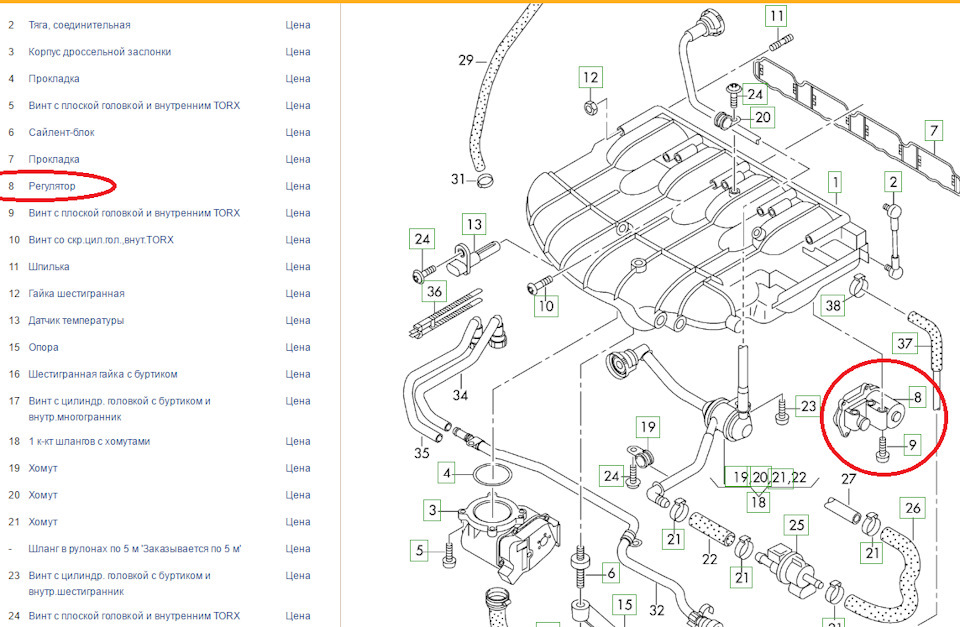The width and height of the screenshot is (960, 627).
Task: Open the 'Датчик температуры' part link
Action: pyautogui.click(x=83, y=319)
